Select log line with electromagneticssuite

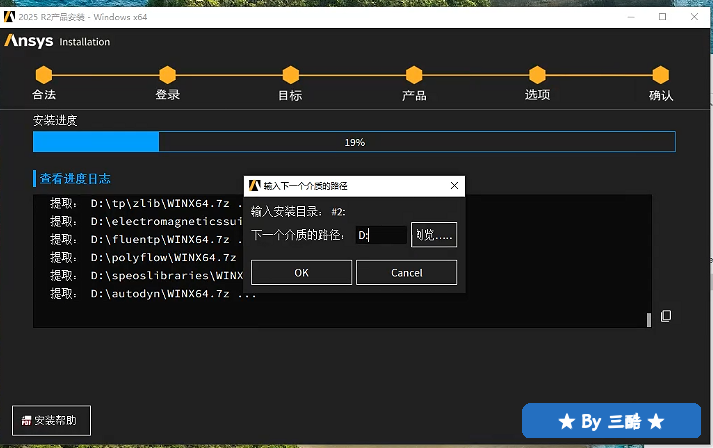[146, 221]
